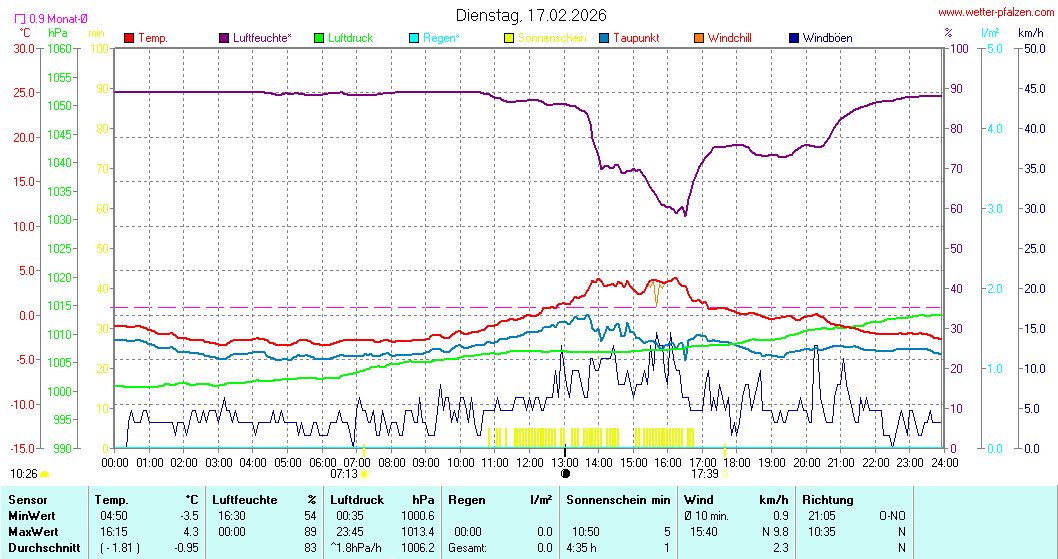
Task: Click the cyan Regen legend square
Action: click(414, 38)
